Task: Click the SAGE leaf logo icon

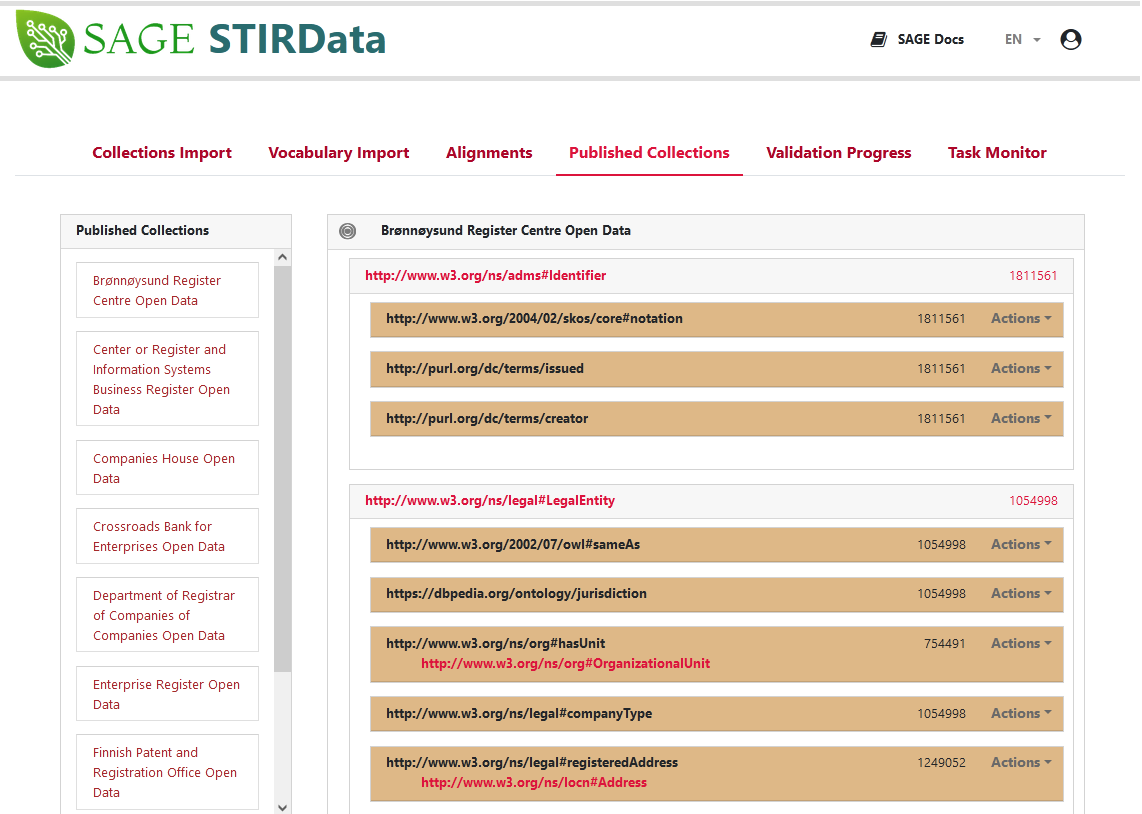Action: [x=45, y=39]
